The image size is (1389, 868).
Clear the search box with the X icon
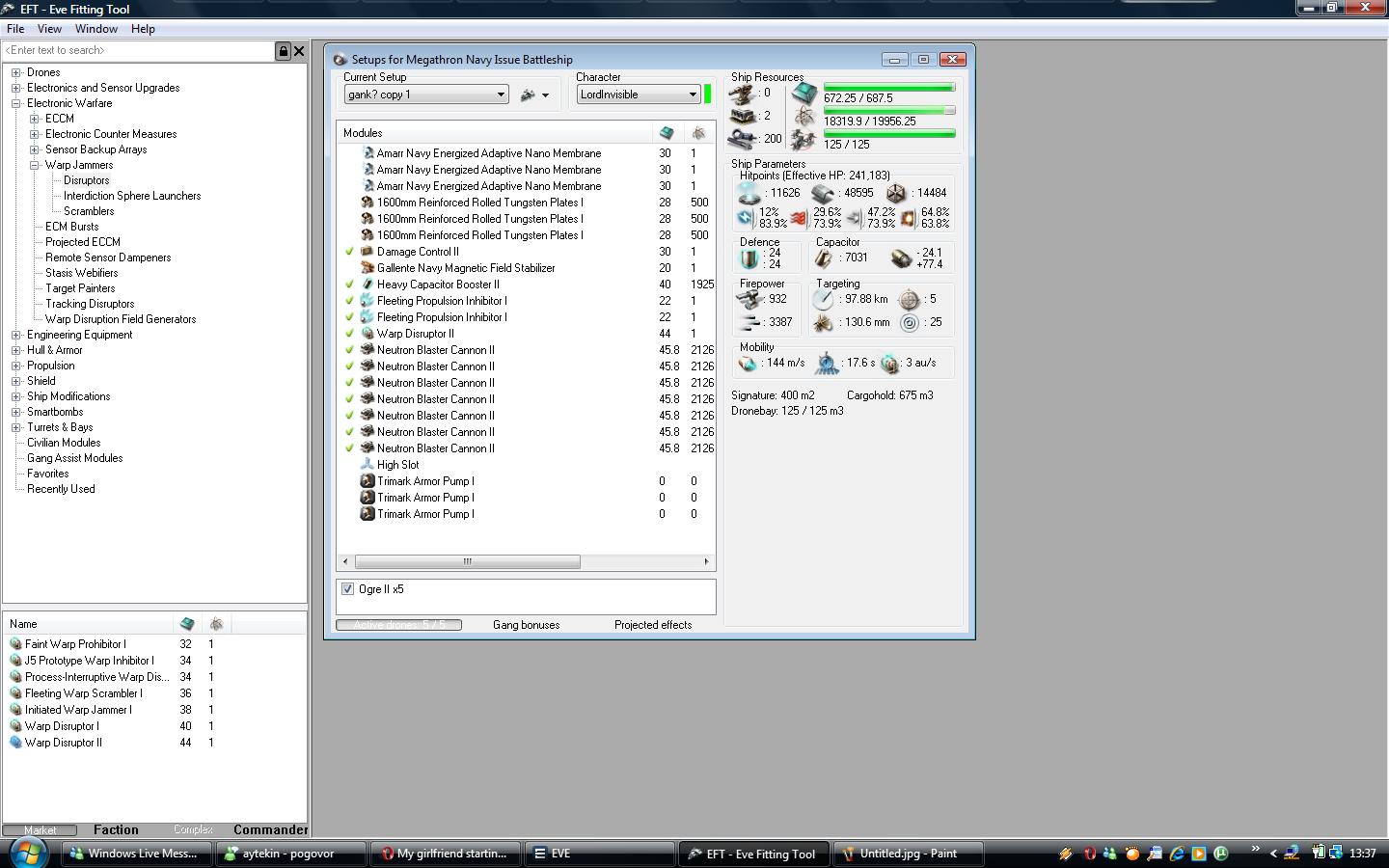pyautogui.click(x=299, y=51)
